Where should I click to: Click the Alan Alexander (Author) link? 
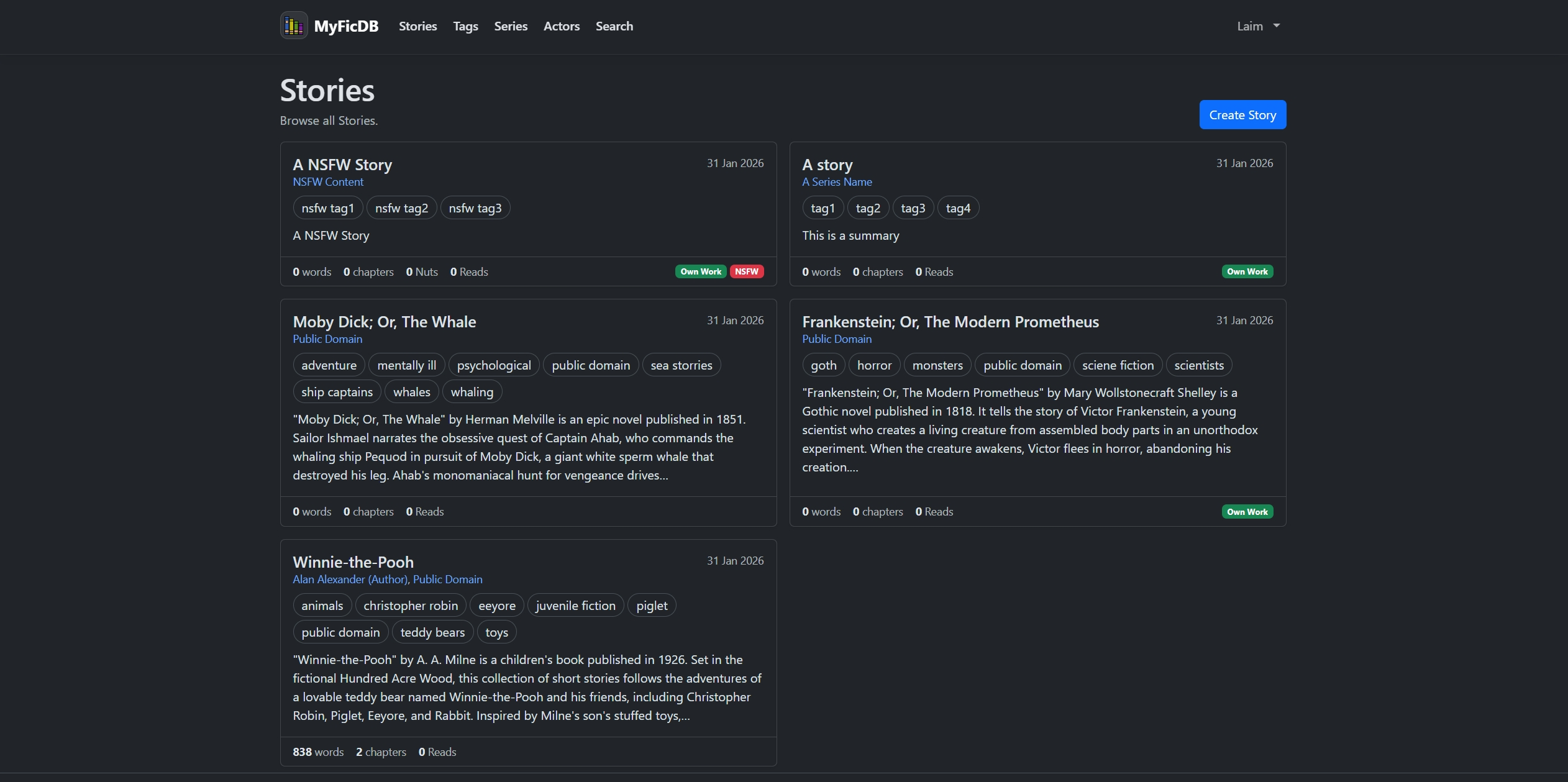tap(350, 580)
